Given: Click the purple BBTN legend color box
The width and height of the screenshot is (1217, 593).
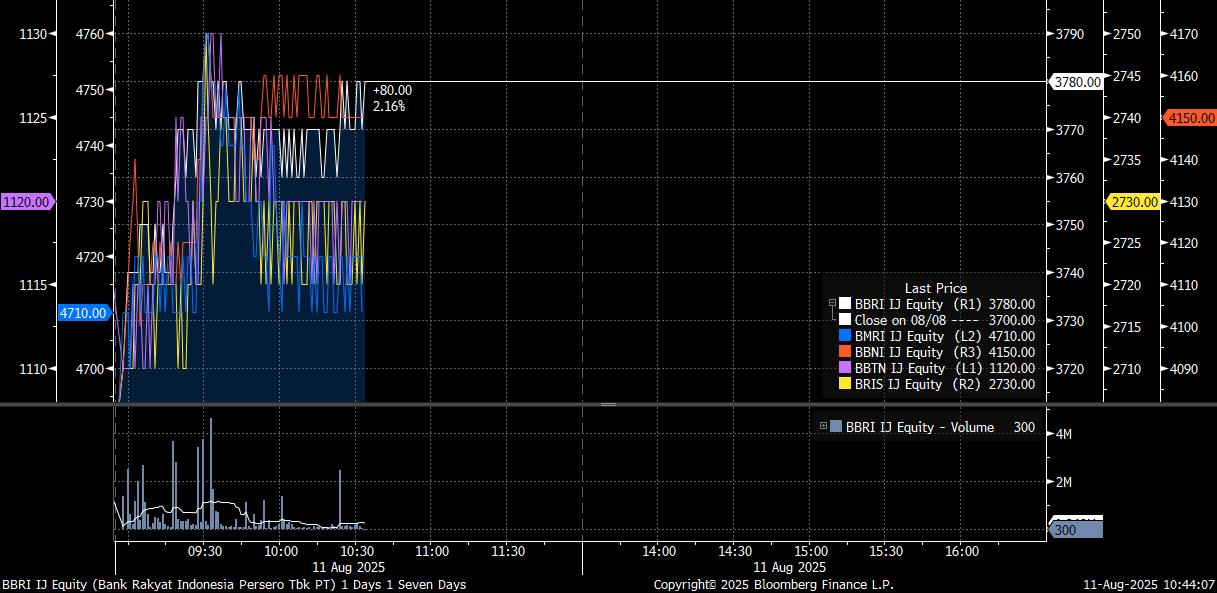Looking at the screenshot, I should tap(845, 368).
